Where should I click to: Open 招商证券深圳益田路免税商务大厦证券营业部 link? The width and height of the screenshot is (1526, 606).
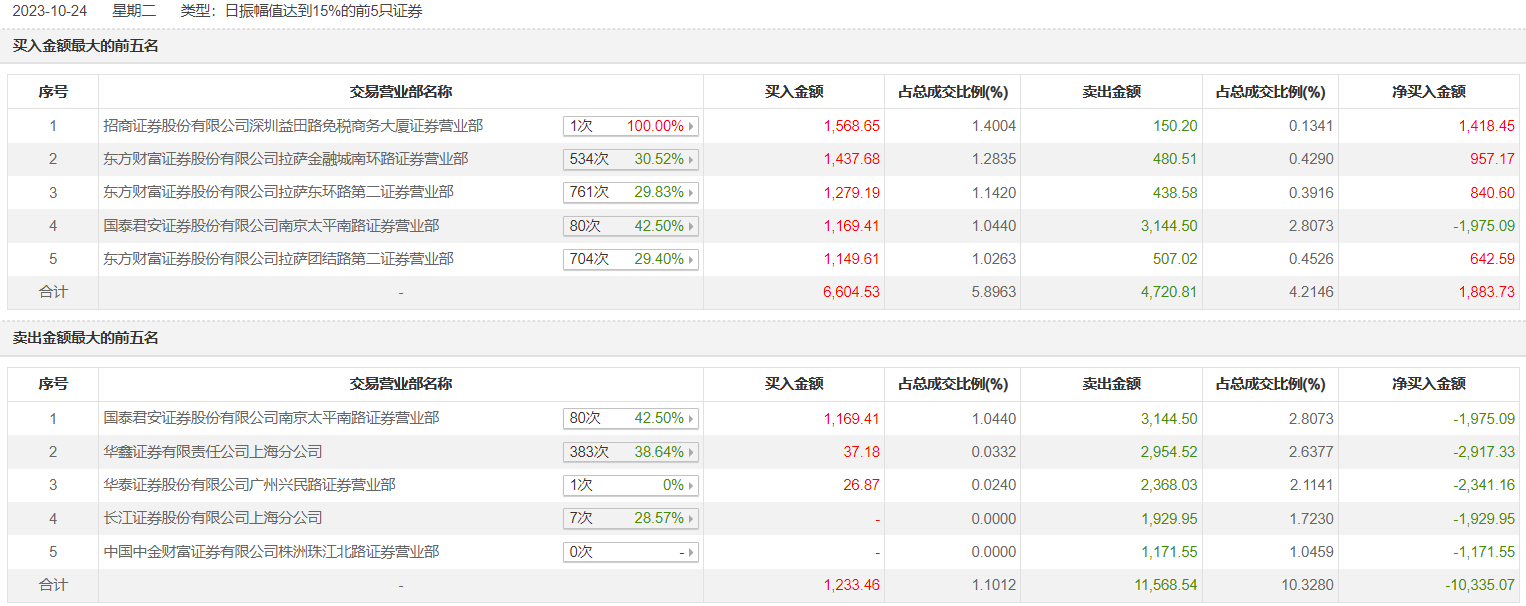[293, 126]
